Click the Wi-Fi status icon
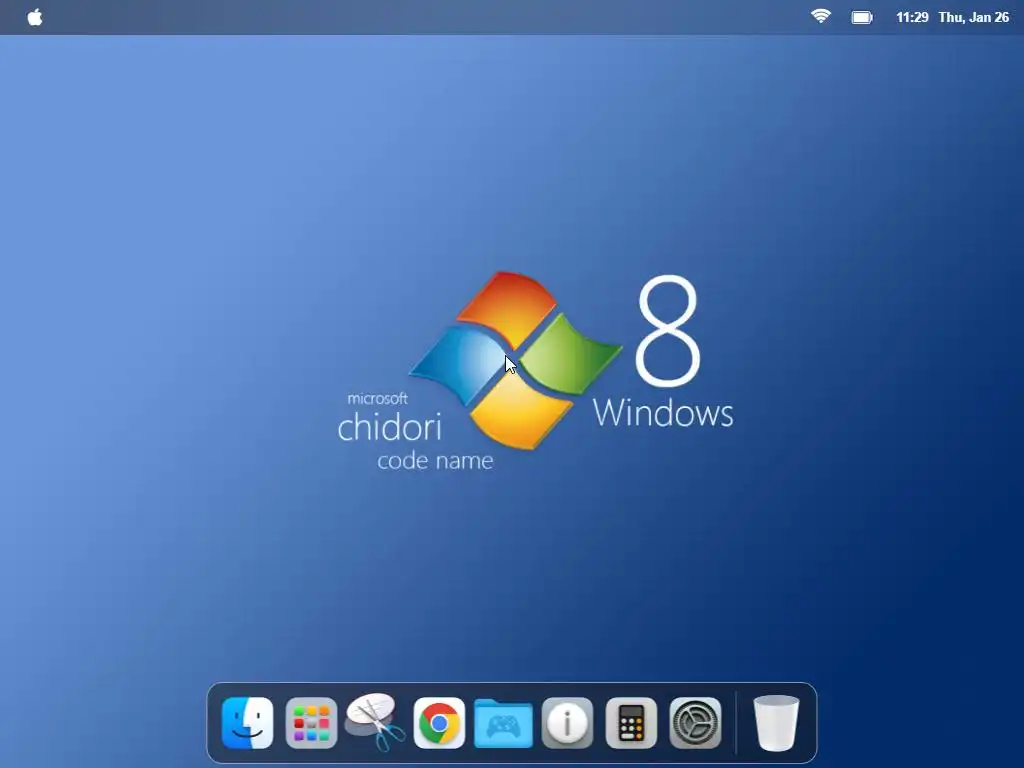Viewport: 1024px width, 768px height. point(821,16)
